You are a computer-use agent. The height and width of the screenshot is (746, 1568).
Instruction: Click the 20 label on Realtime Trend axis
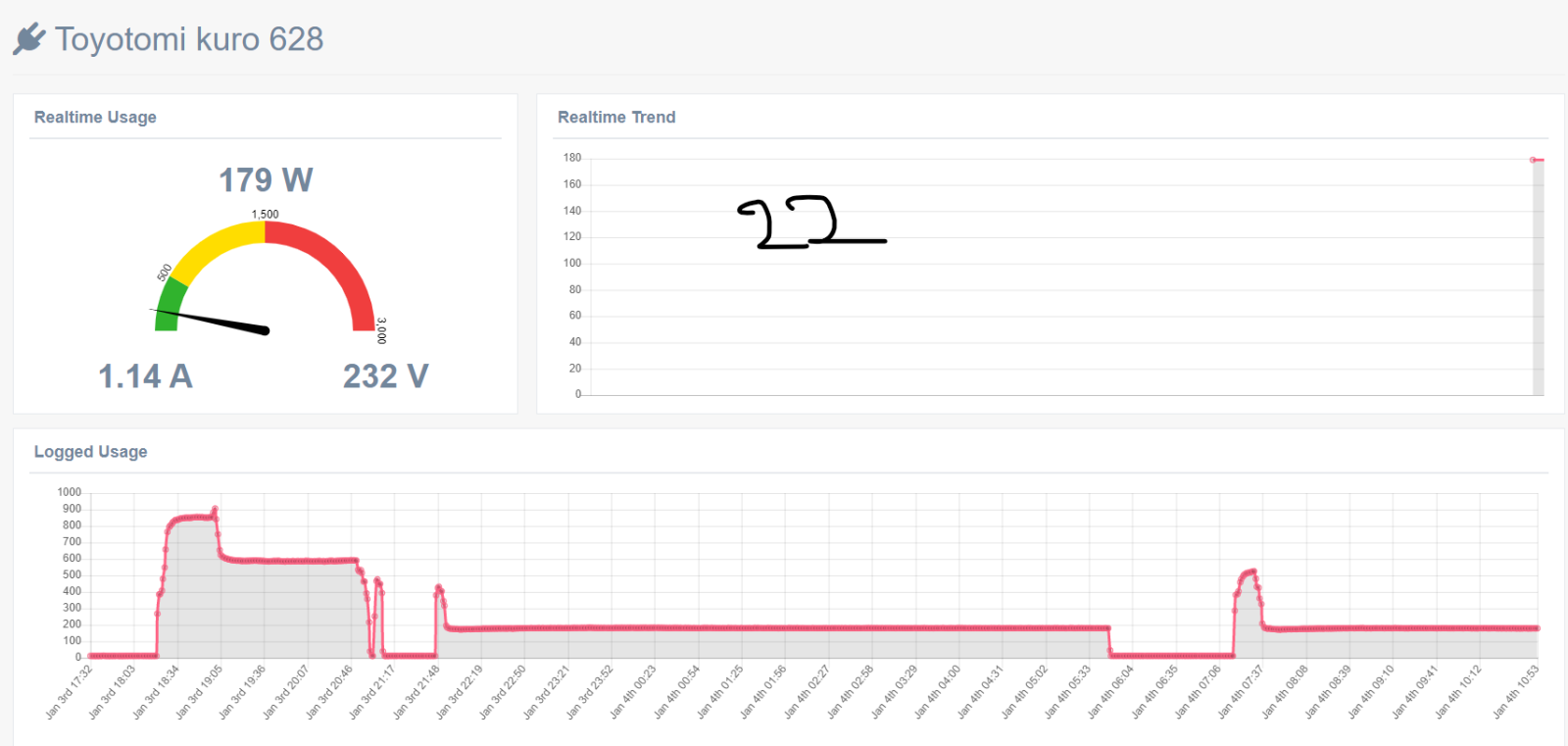point(575,369)
